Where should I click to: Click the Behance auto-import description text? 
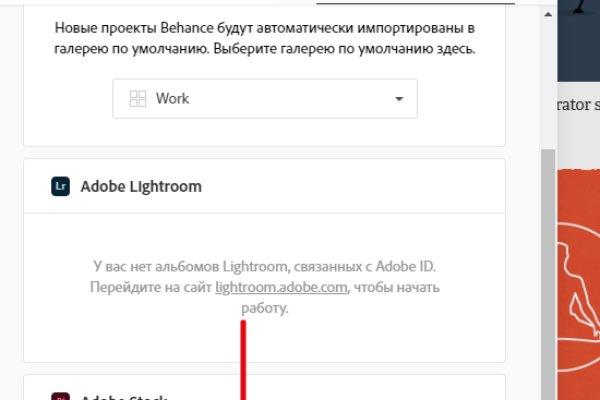tap(264, 38)
